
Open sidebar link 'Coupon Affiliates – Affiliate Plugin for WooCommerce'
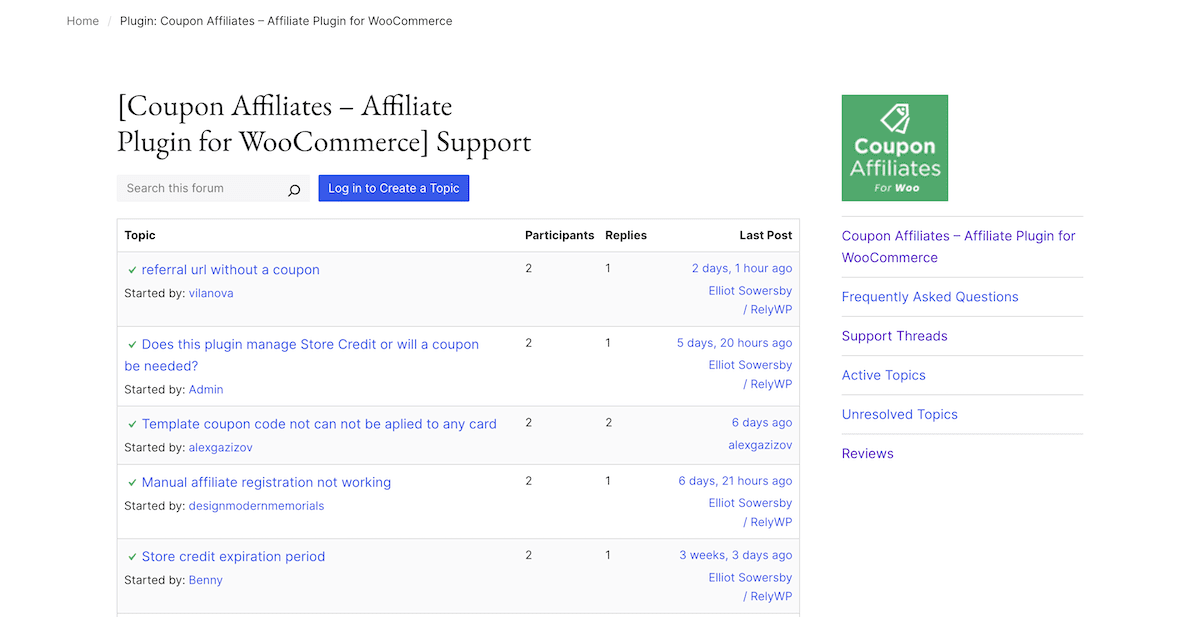tap(958, 247)
